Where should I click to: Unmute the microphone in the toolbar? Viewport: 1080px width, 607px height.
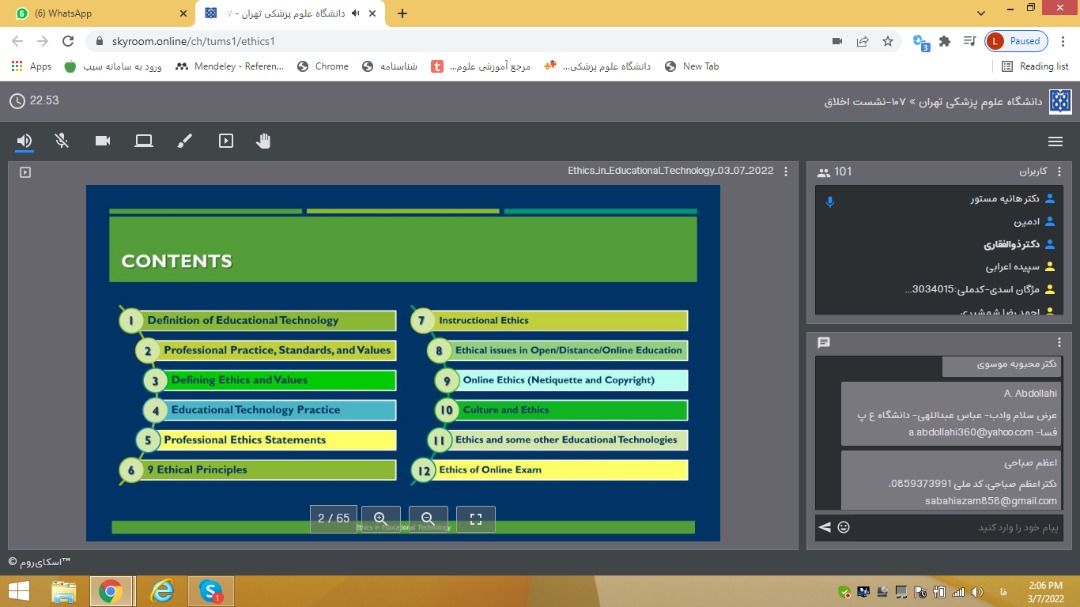point(62,141)
